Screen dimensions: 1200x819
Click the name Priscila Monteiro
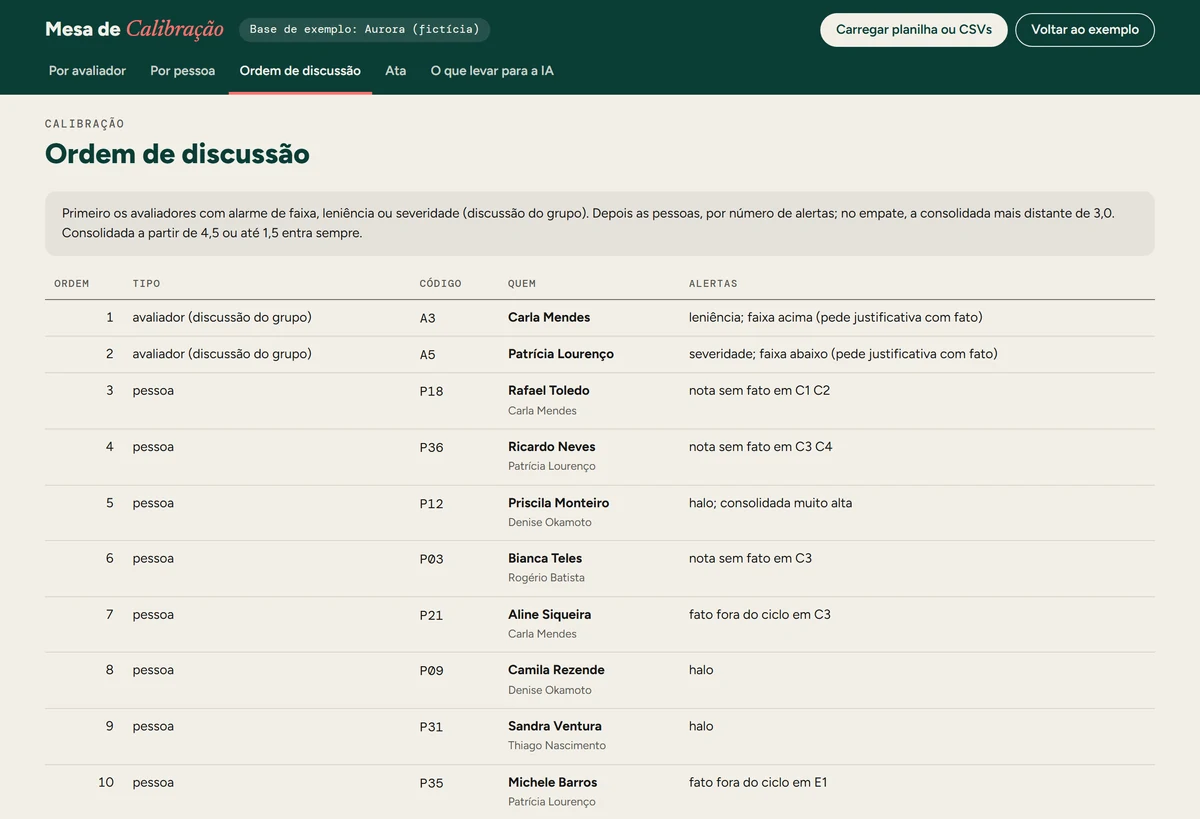[x=559, y=503]
